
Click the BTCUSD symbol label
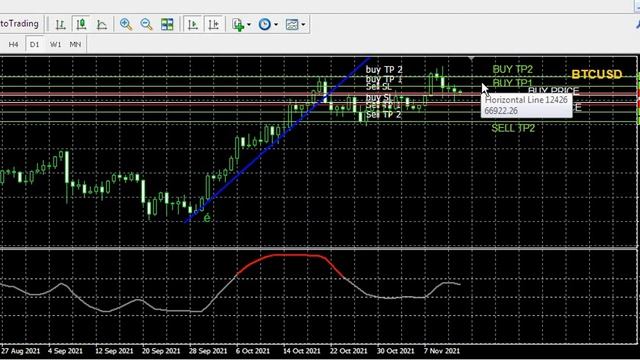tap(597, 74)
